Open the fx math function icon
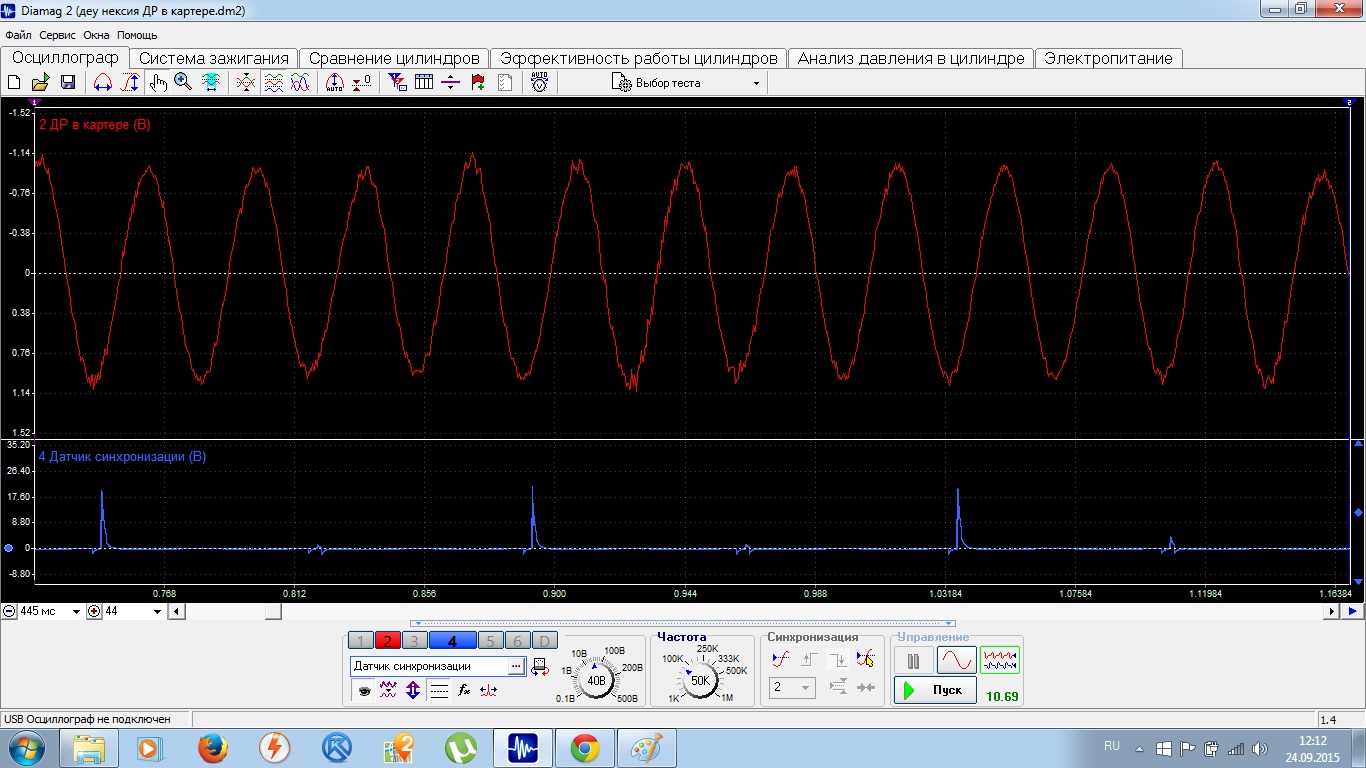The height and width of the screenshot is (768, 1366). click(464, 690)
